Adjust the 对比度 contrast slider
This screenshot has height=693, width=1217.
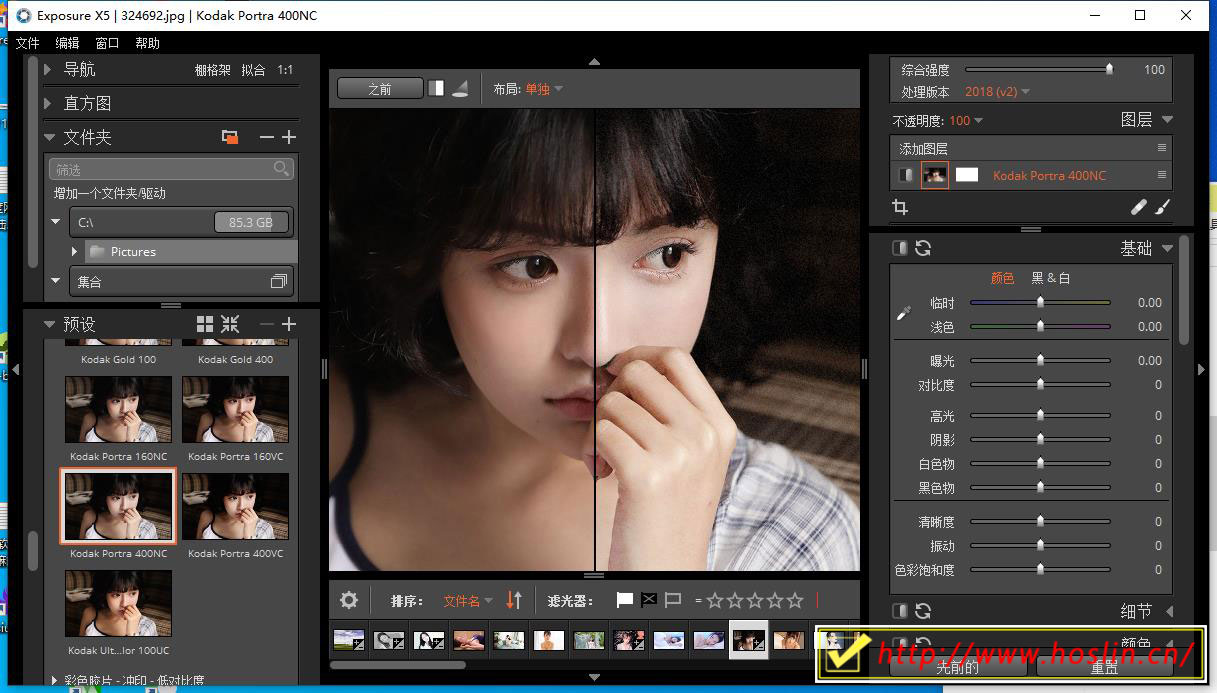1040,385
